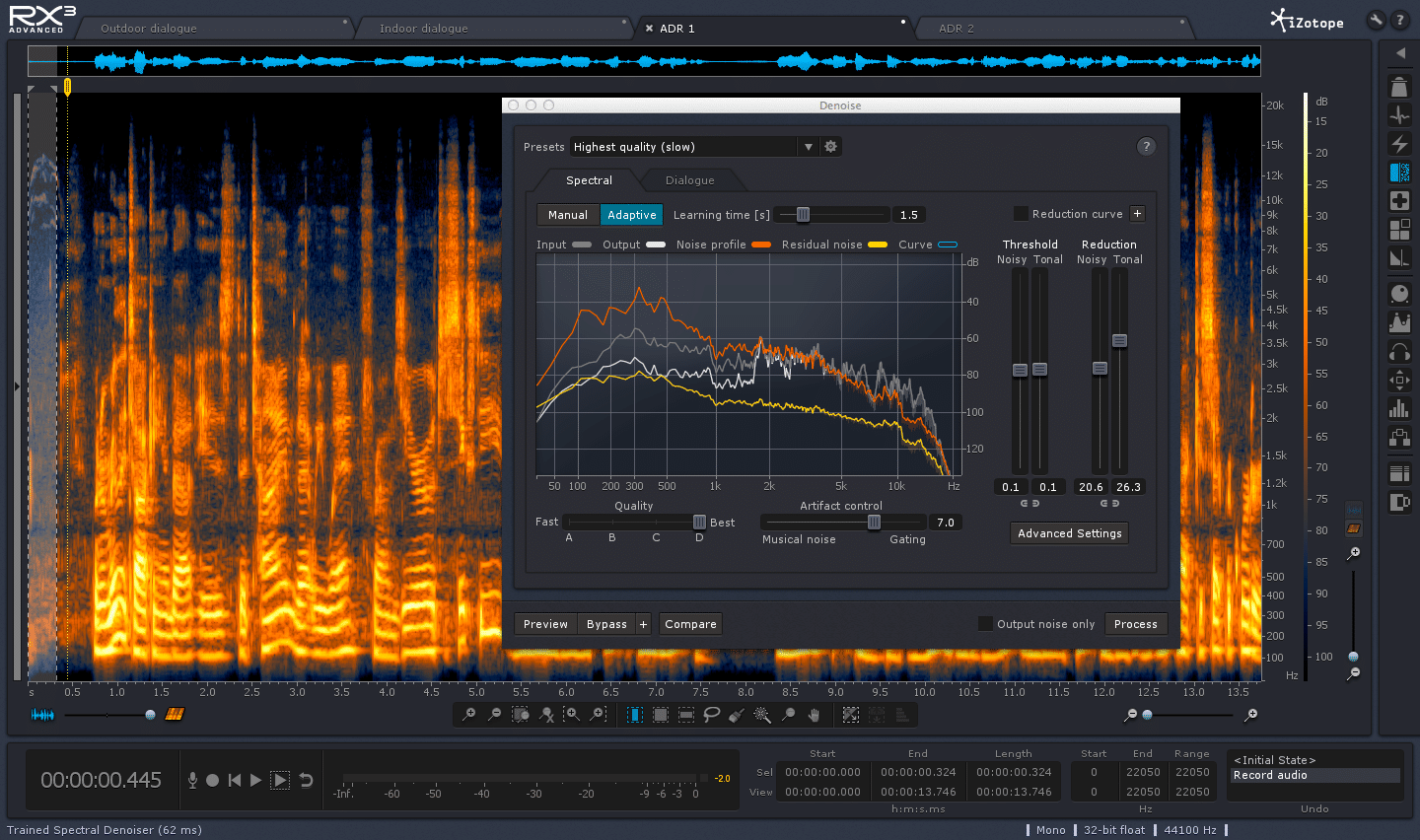Enable the Reduction curve checkbox

click(x=1021, y=214)
